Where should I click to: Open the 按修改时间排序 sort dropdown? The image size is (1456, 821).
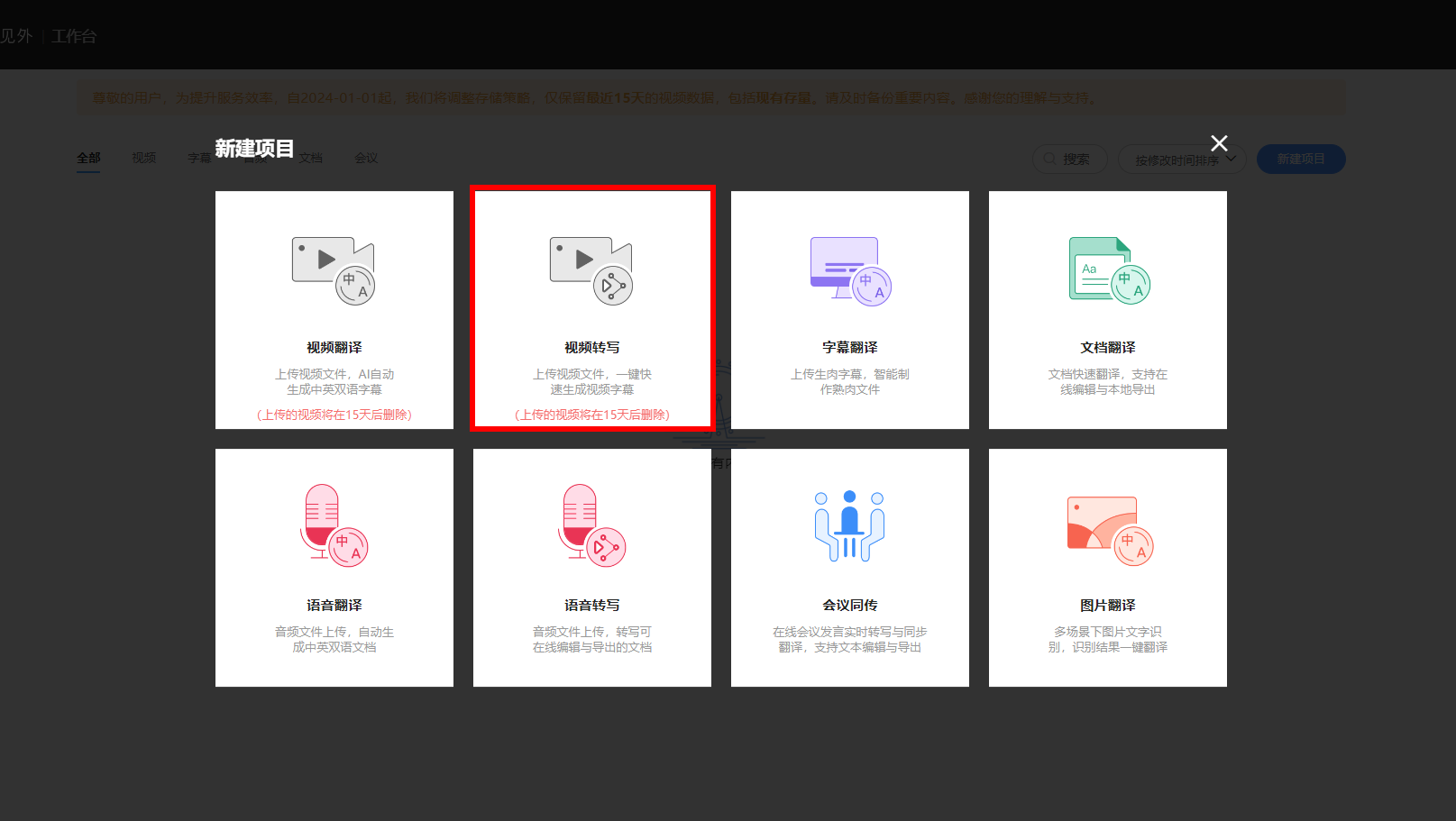[x=1182, y=159]
